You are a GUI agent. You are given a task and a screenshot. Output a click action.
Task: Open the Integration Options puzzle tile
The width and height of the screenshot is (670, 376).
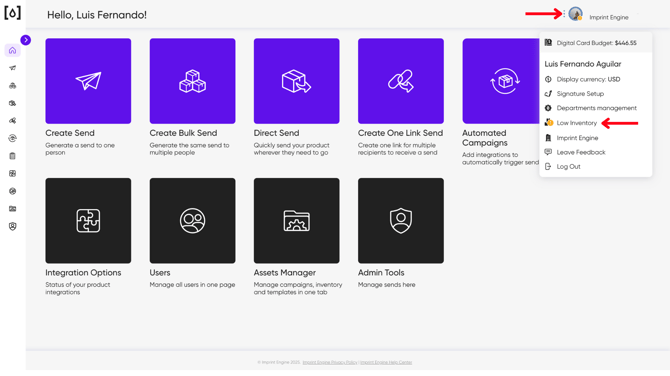pyautogui.click(x=88, y=220)
